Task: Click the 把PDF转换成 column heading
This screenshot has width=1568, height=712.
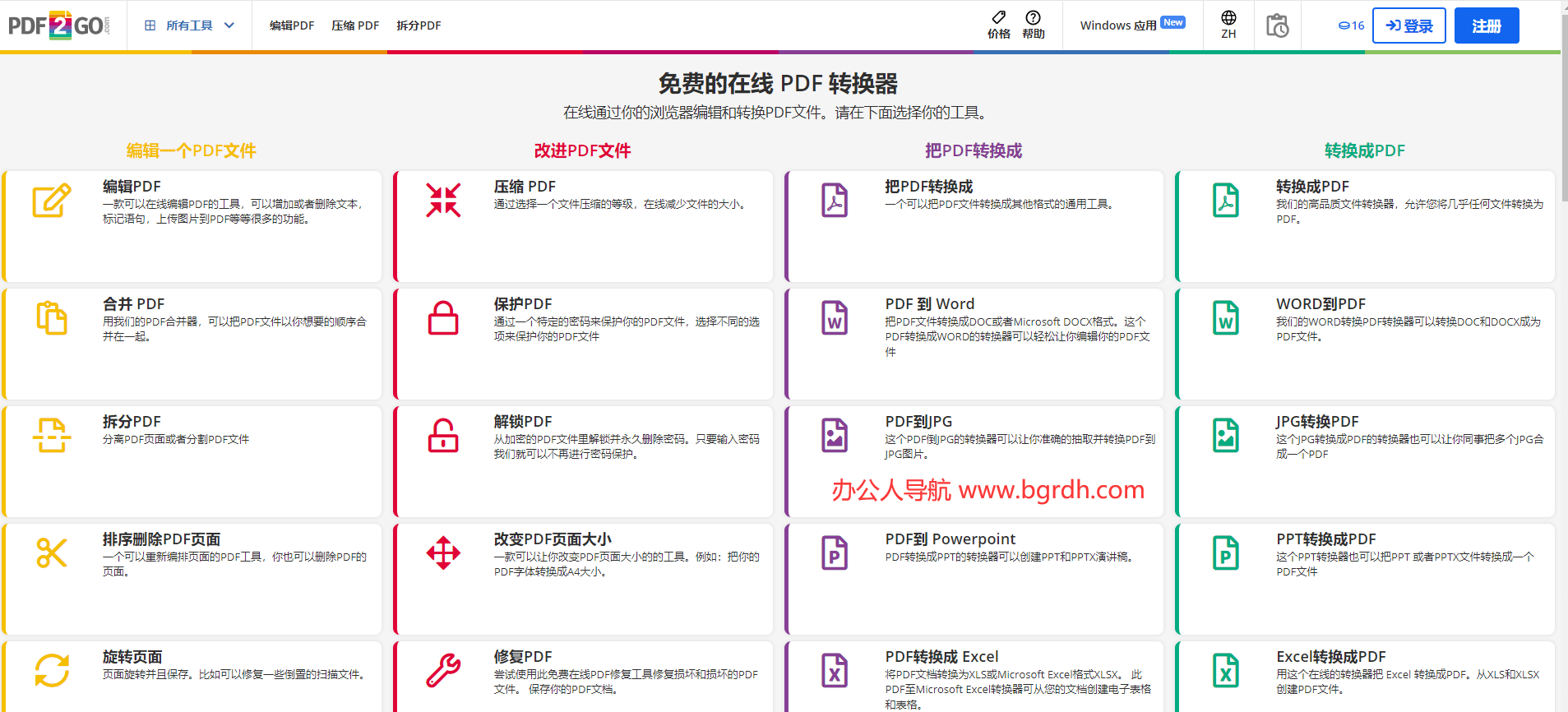Action: pos(974,150)
